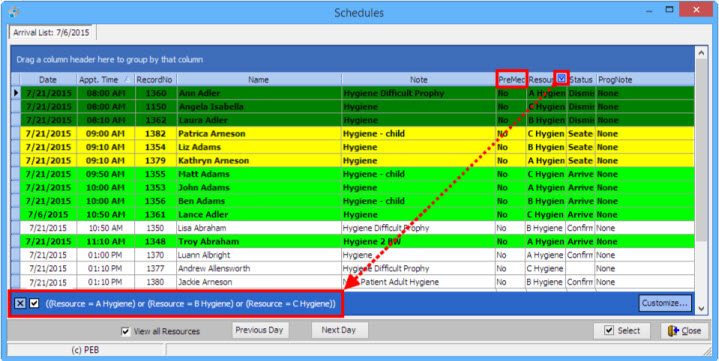Toggle the active filter checkbox

tap(34, 304)
